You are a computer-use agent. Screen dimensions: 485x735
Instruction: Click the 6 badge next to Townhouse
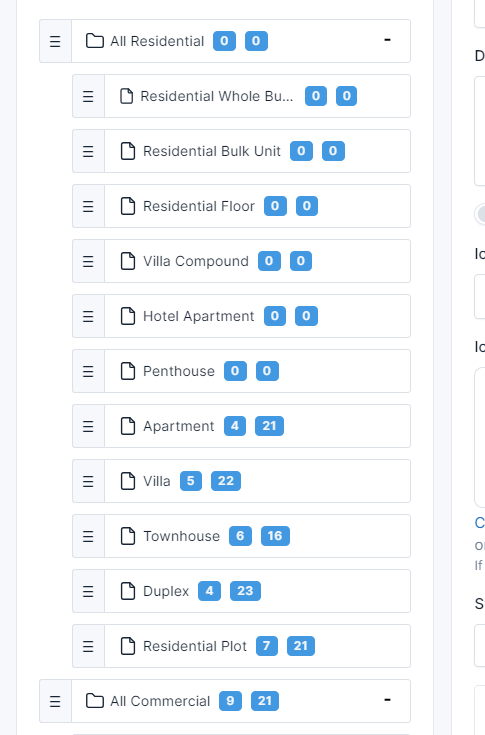[x=240, y=536]
